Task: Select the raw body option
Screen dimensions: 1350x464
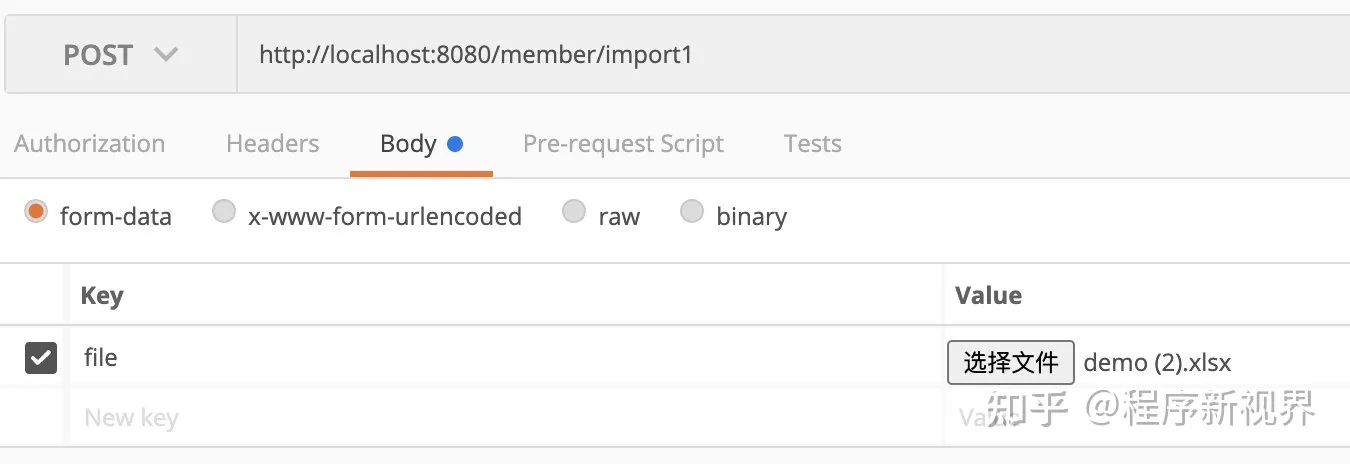Action: point(573,212)
